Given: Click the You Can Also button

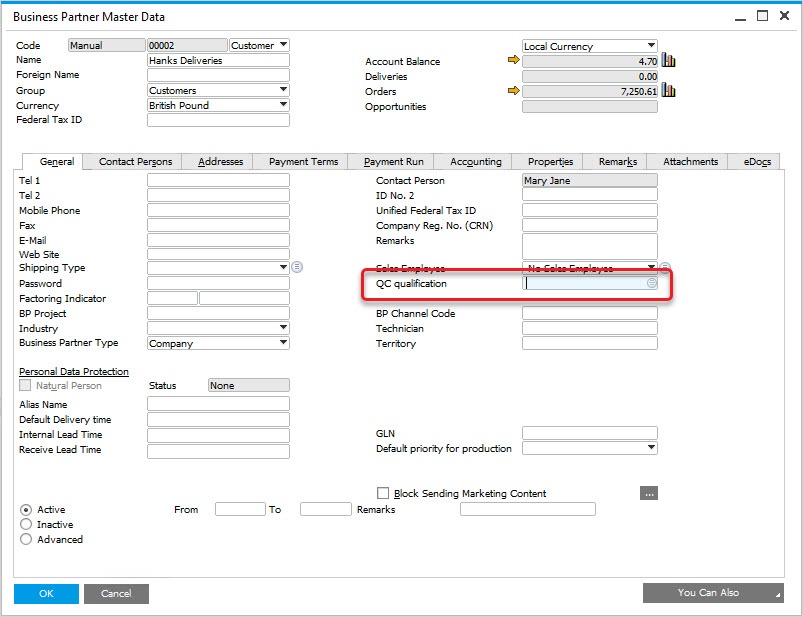Looking at the screenshot, I should tap(712, 593).
